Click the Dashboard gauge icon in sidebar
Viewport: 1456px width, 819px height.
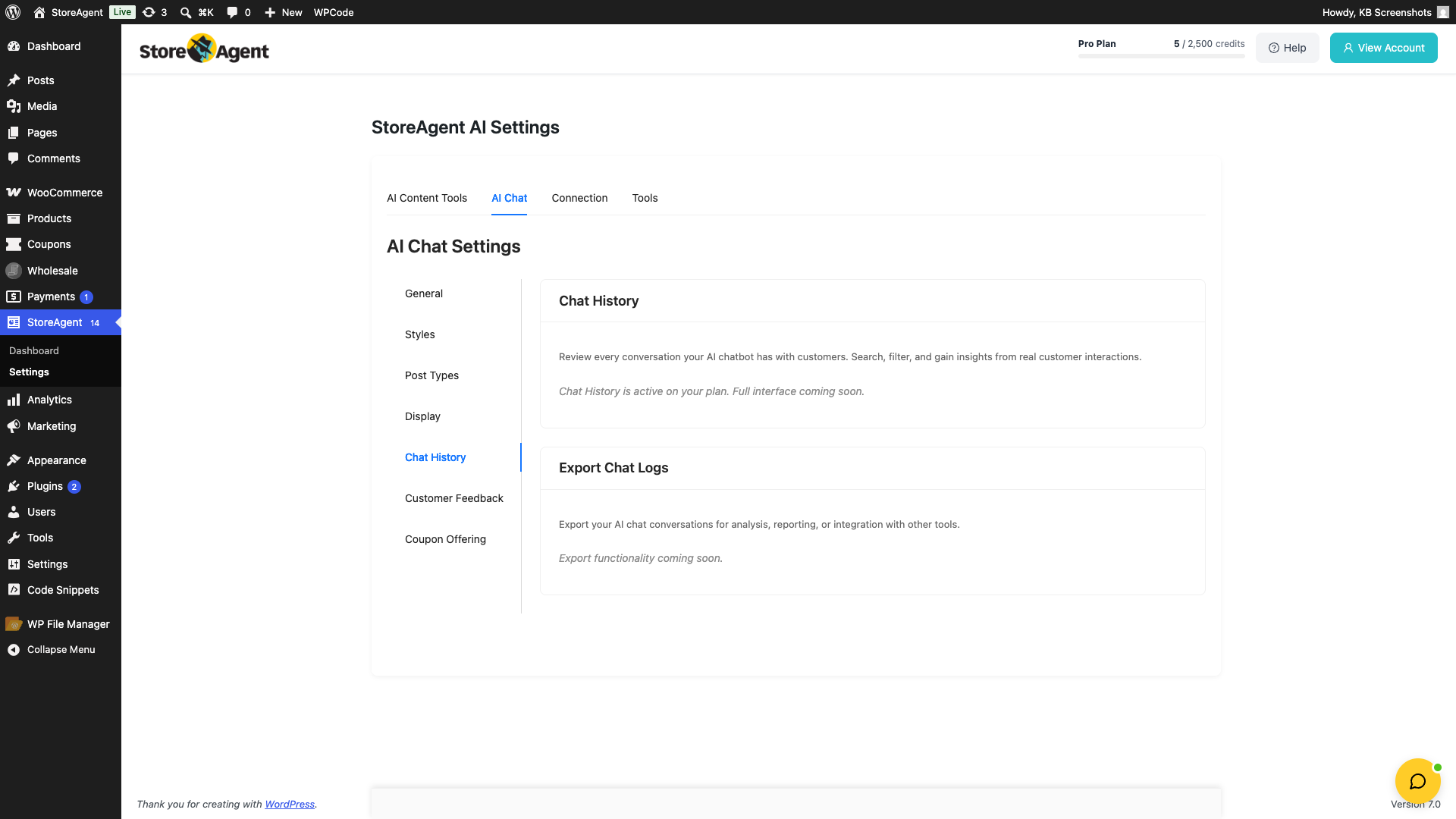[14, 46]
